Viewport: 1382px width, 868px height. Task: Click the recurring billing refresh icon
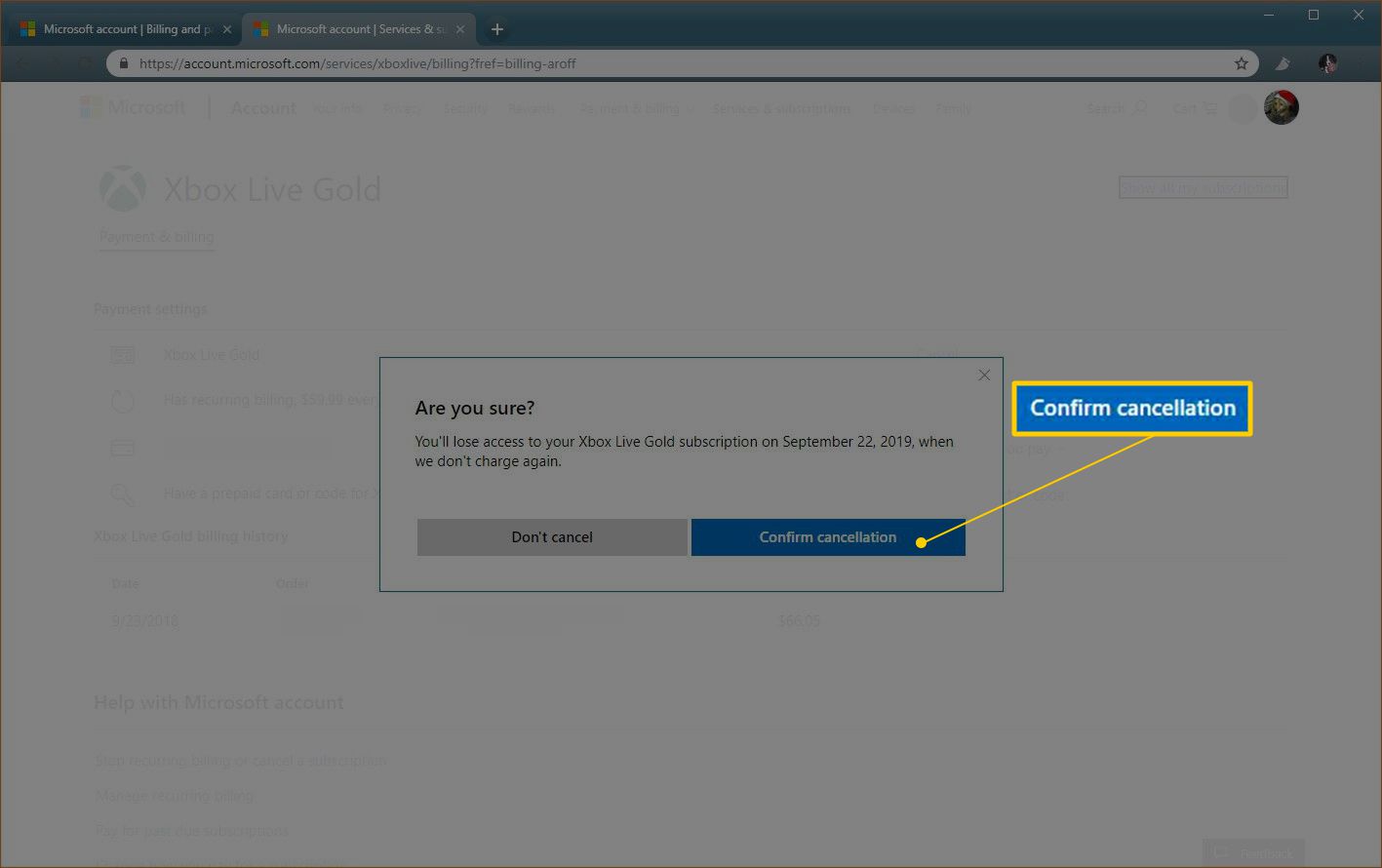click(x=123, y=401)
